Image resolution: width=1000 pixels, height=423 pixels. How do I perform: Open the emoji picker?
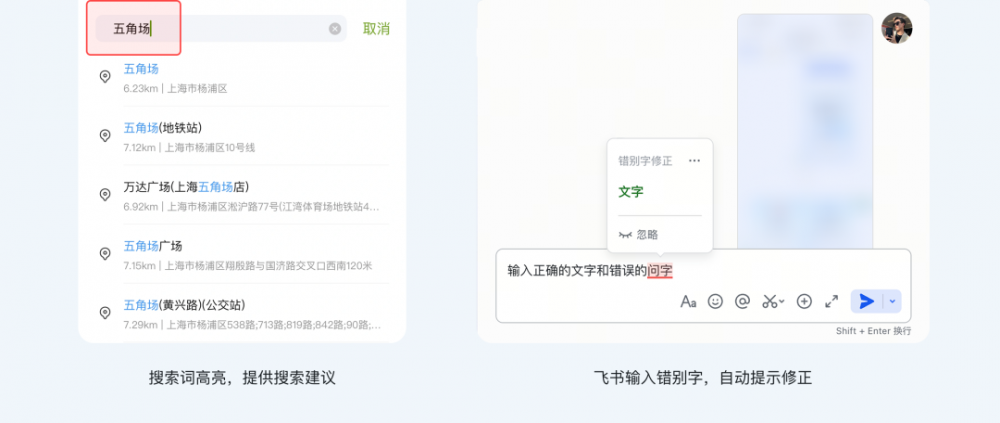pyautogui.click(x=716, y=301)
